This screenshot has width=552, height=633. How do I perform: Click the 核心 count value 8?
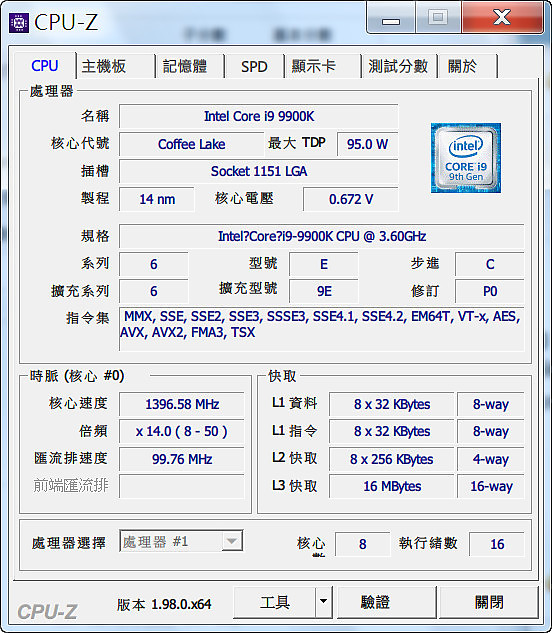coord(363,544)
